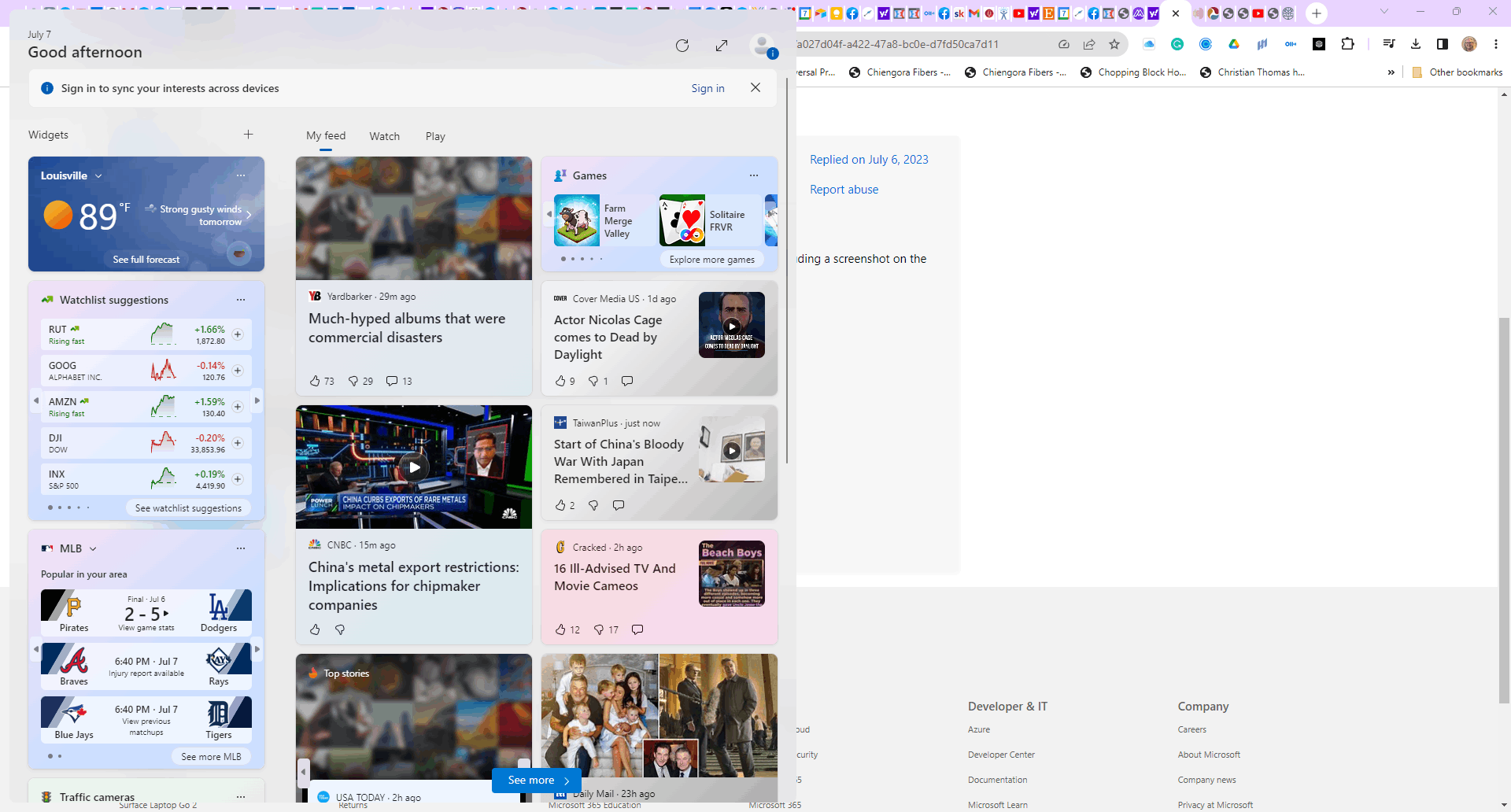Image resolution: width=1511 pixels, height=812 pixels.
Task: Switch to the Watch tab
Action: click(384, 136)
